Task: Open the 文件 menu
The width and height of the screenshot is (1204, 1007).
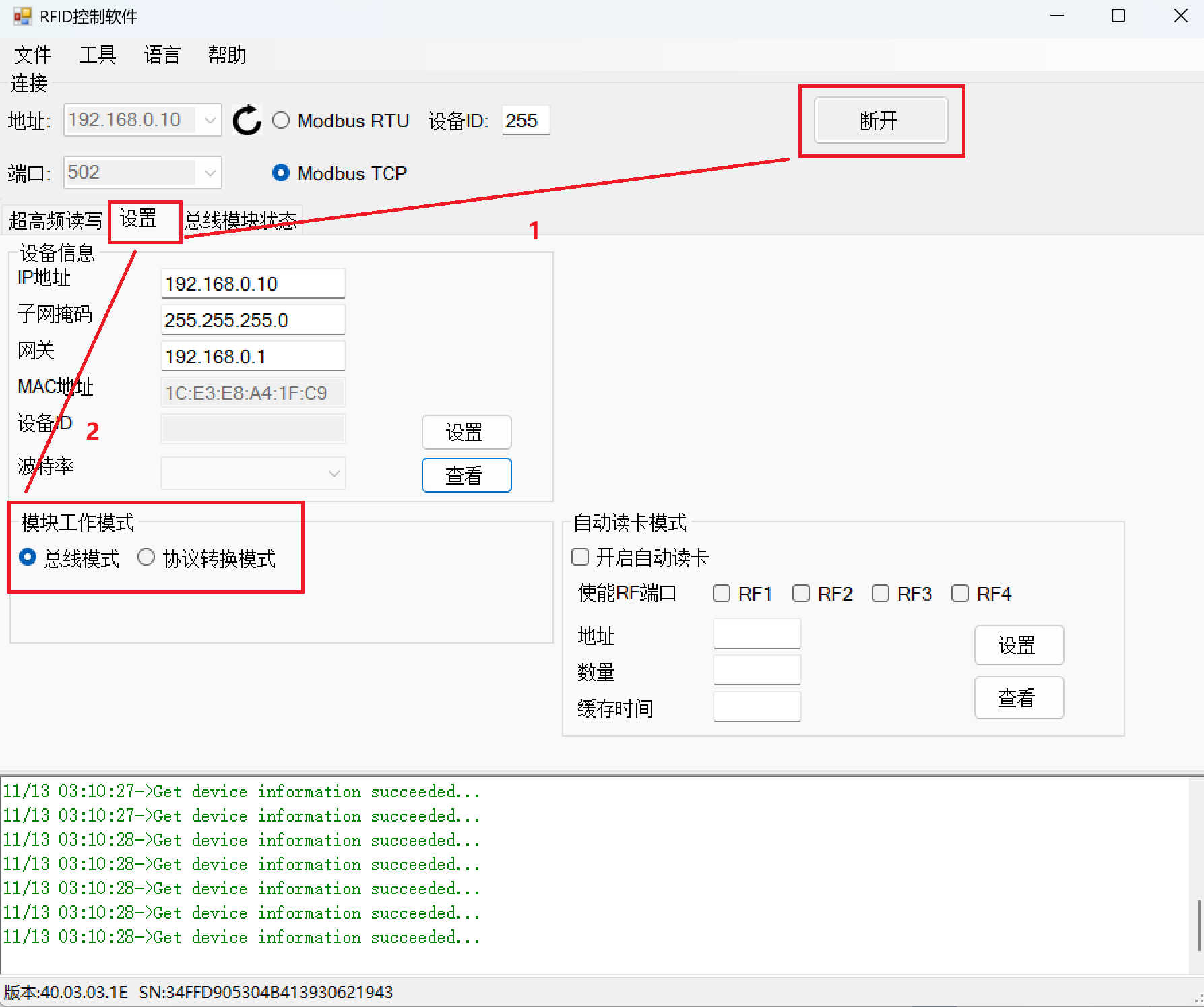Action: pos(33,55)
